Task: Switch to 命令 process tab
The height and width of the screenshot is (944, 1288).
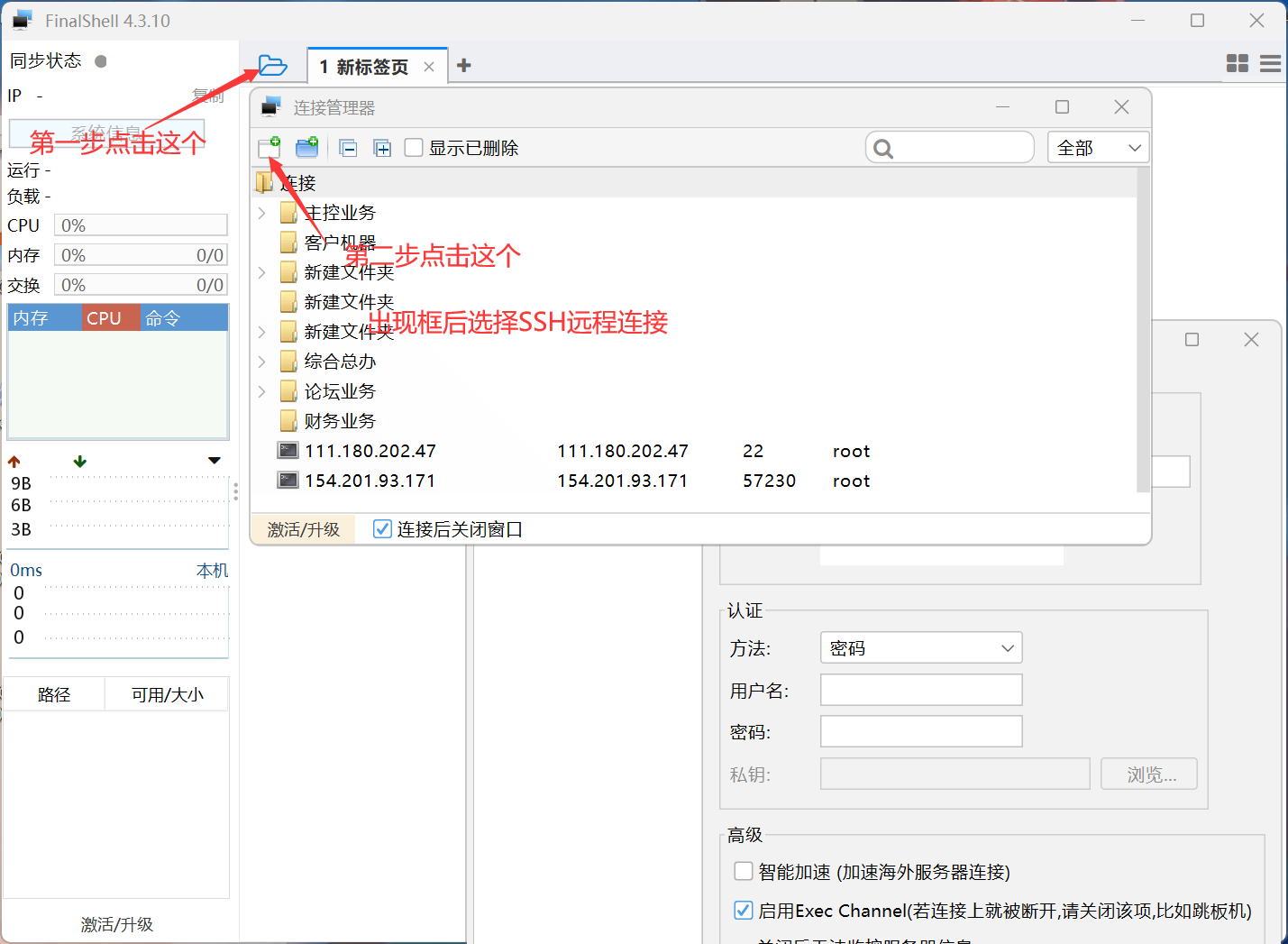Action: tap(183, 318)
